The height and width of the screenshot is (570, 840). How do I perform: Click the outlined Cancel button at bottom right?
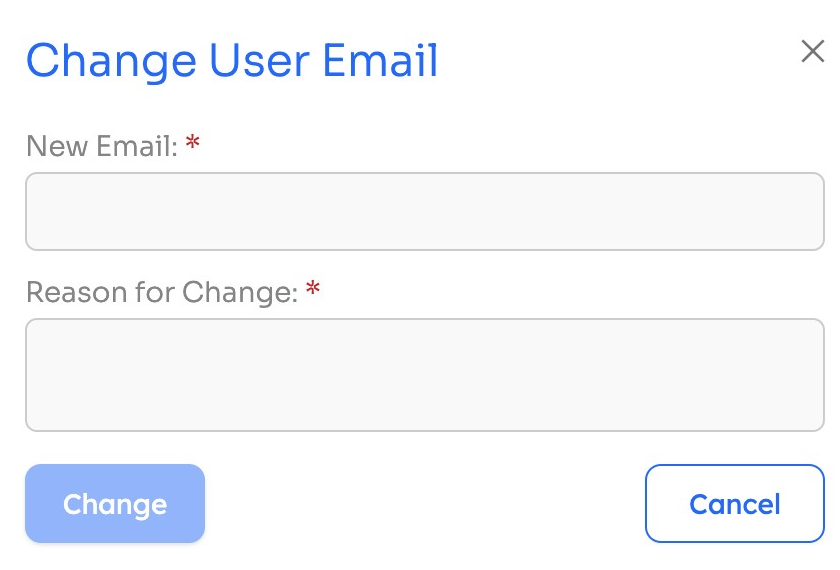click(x=734, y=504)
